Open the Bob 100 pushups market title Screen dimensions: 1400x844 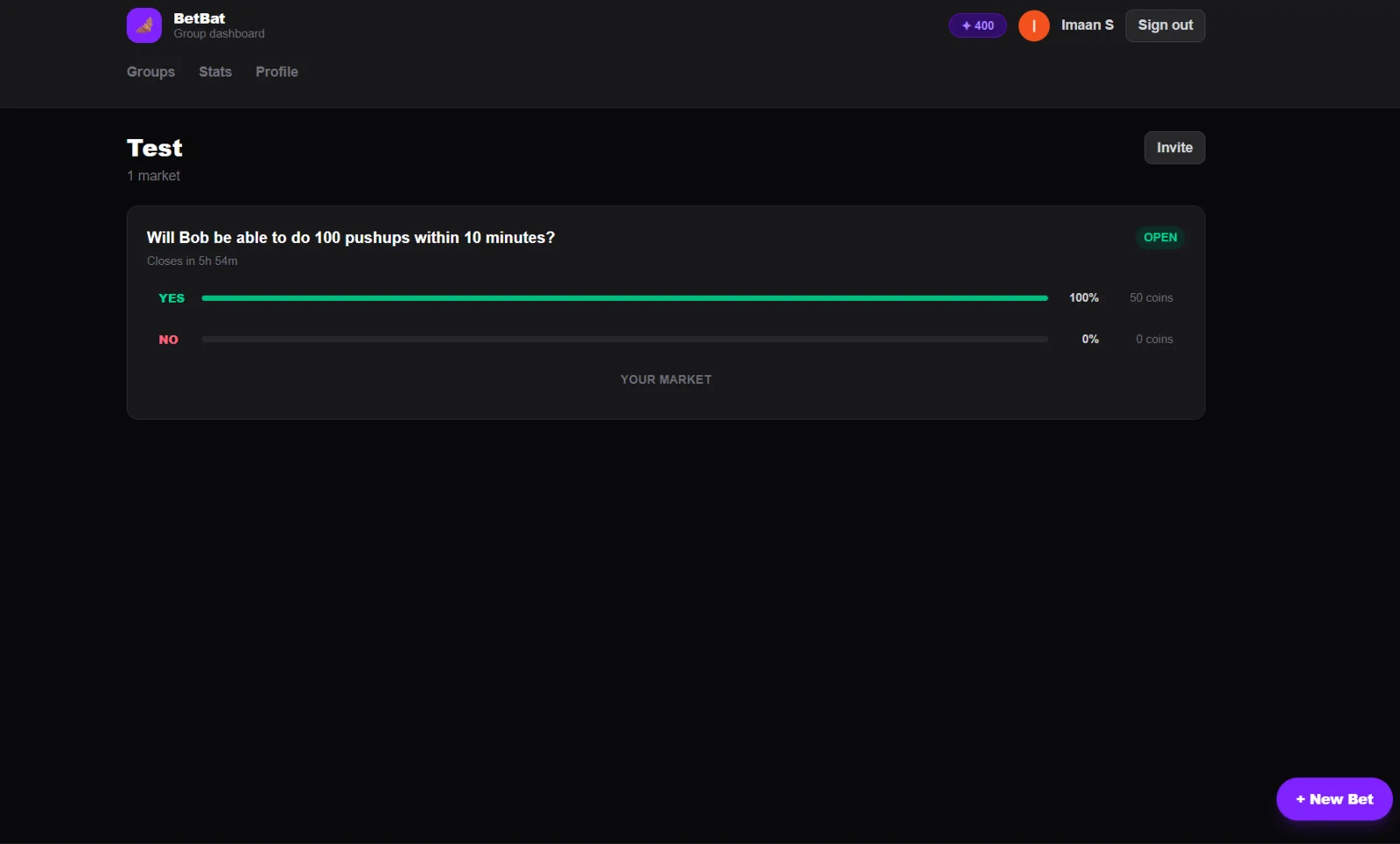(351, 238)
